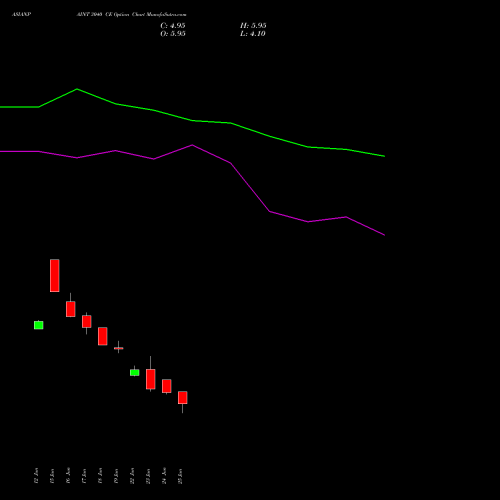Click the 12 date label on axis
The width and height of the screenshot is (500, 500).
pos(36,476)
